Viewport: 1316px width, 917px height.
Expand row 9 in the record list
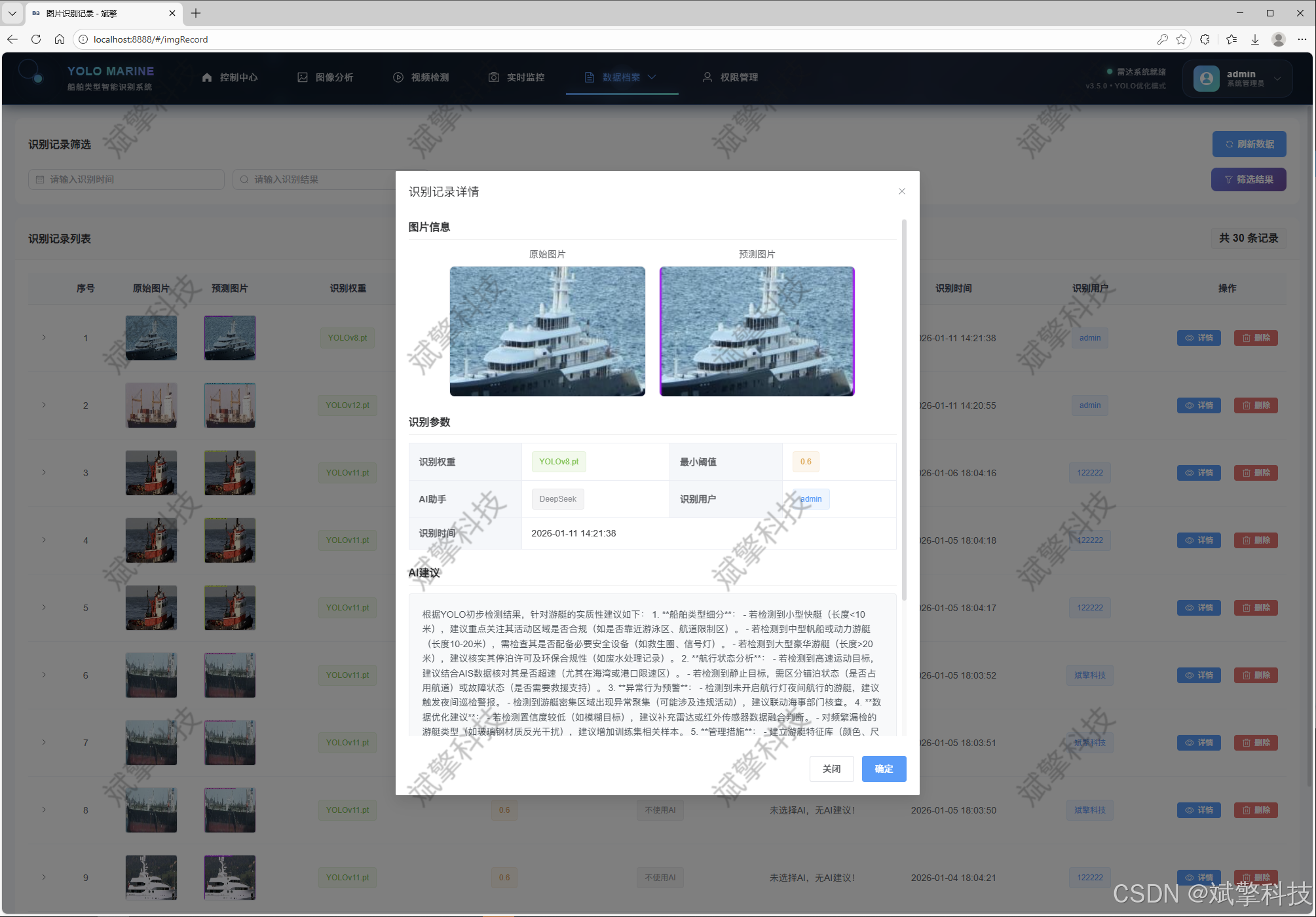click(x=44, y=878)
